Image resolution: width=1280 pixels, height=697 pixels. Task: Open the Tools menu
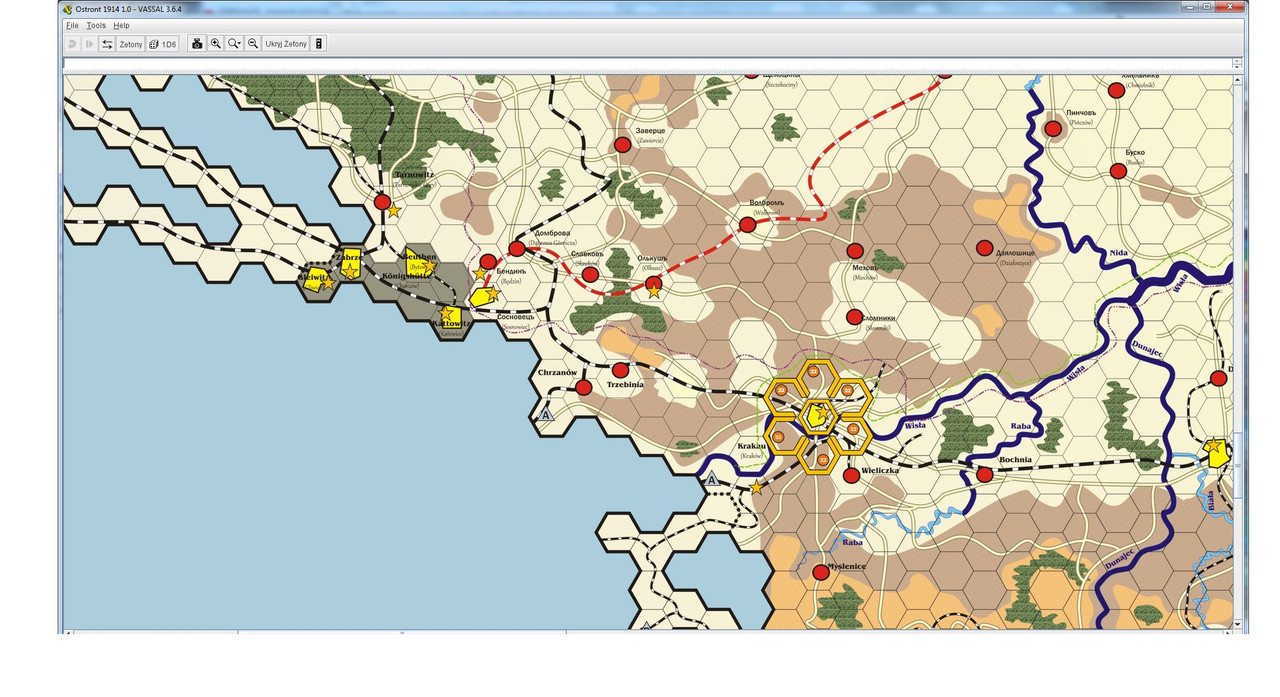96,25
